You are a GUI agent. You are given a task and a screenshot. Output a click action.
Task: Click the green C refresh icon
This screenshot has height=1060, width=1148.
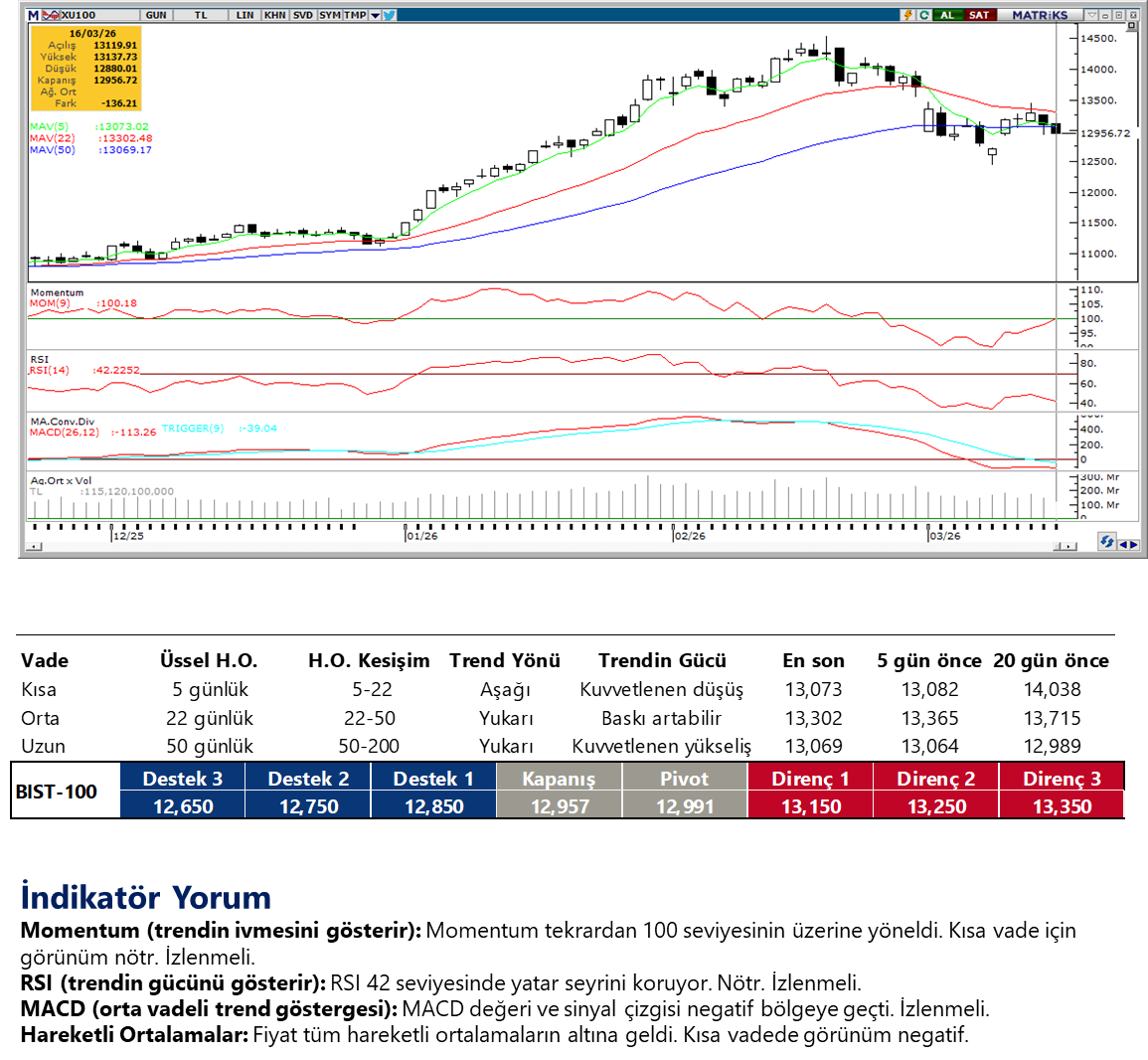pyautogui.click(x=924, y=15)
